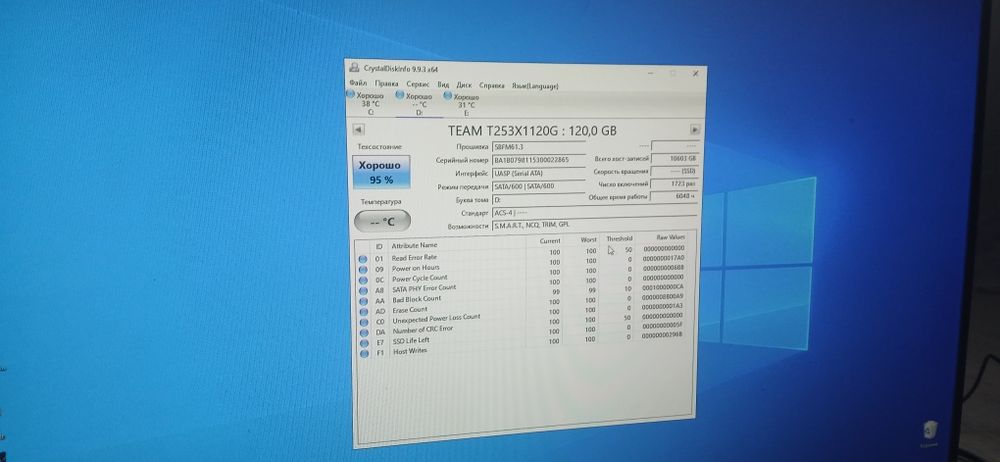
Task: Click status circle for Unexpected Power Loss Count
Action: 364,322
